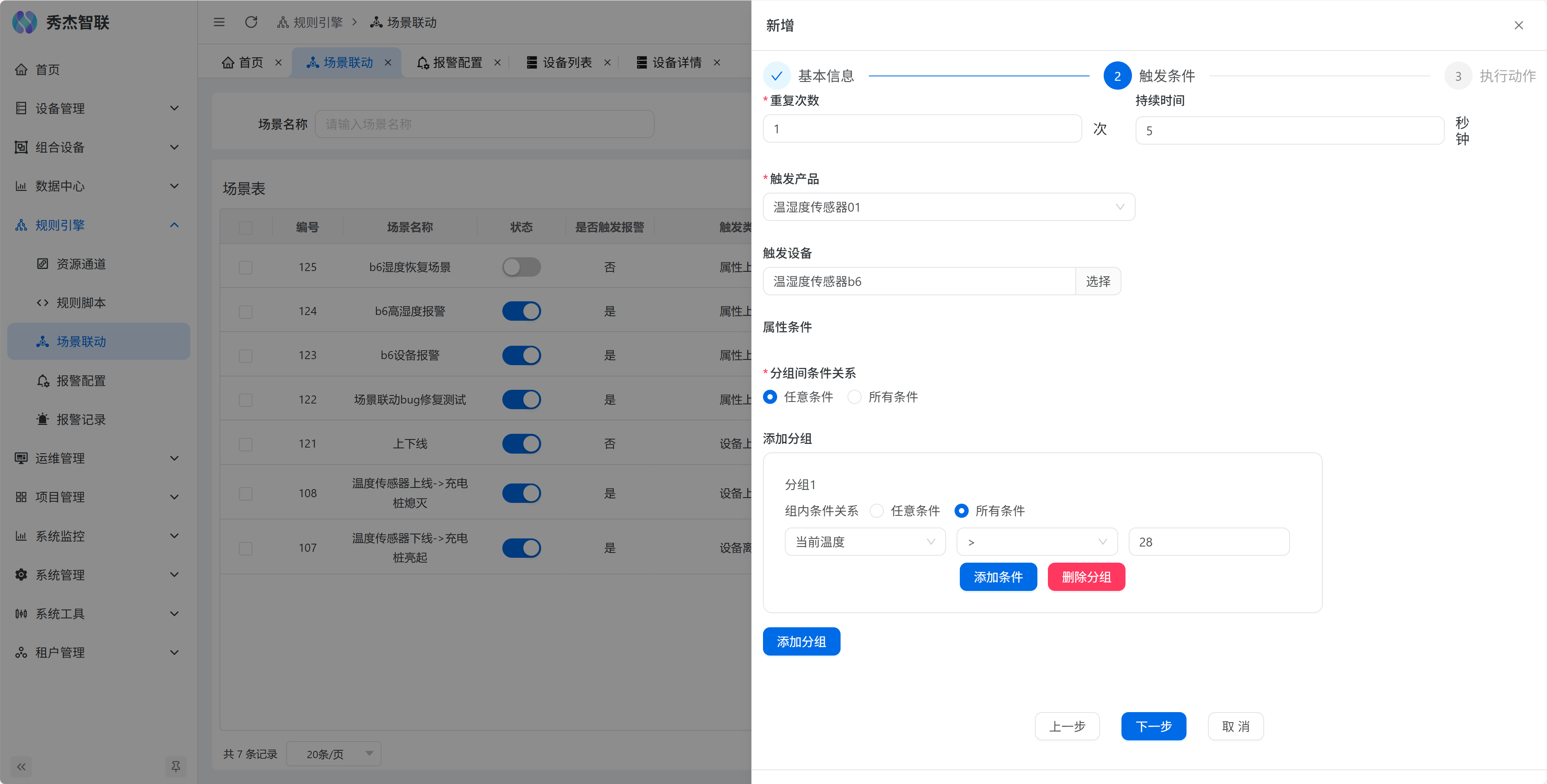
Task: Toggle status switch for b6湿度恢复场景
Action: (521, 267)
